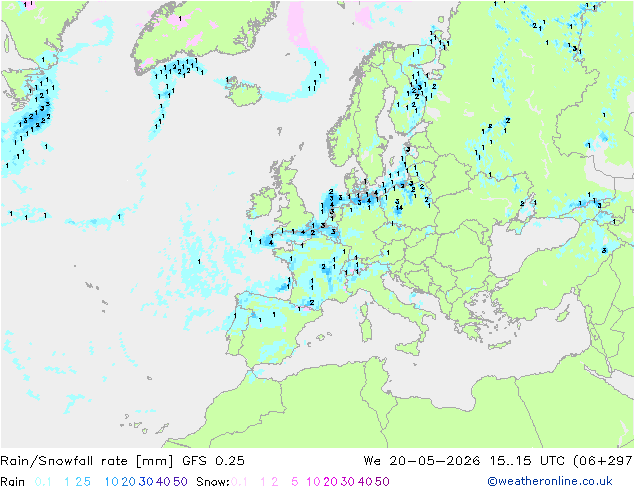This screenshot has width=634, height=490.
Task: Click Iceland on the map
Action: (244, 92)
